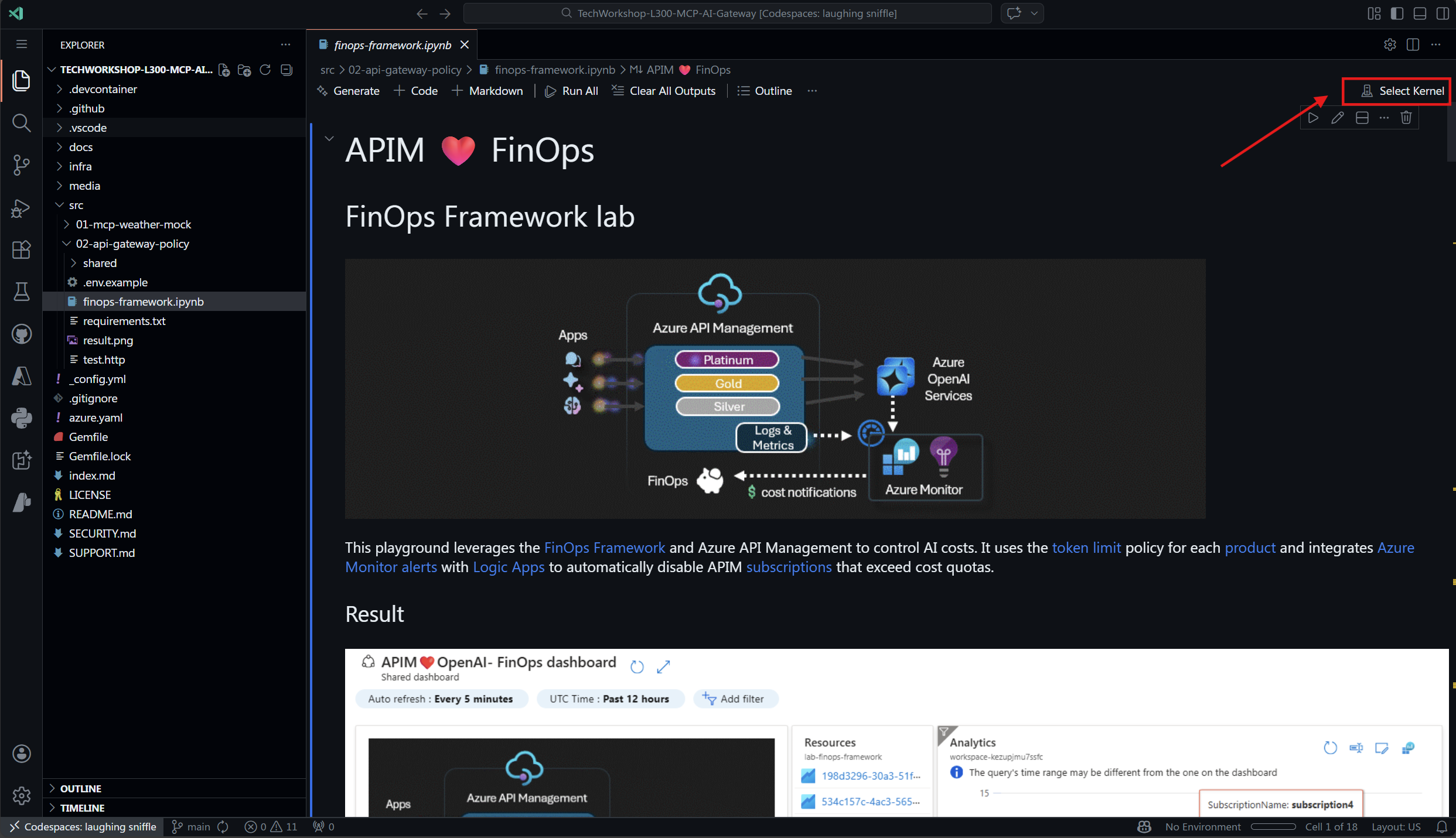The height and width of the screenshot is (838, 1456).
Task: Expand the OUTLINE section
Action: (x=81, y=789)
